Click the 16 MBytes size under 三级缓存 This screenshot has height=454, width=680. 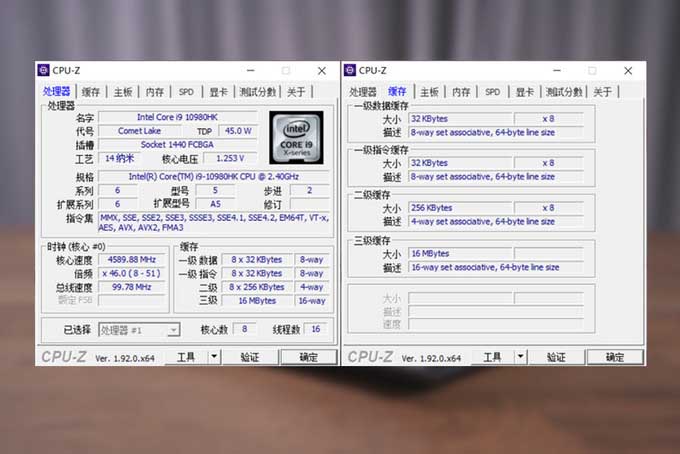(461, 254)
